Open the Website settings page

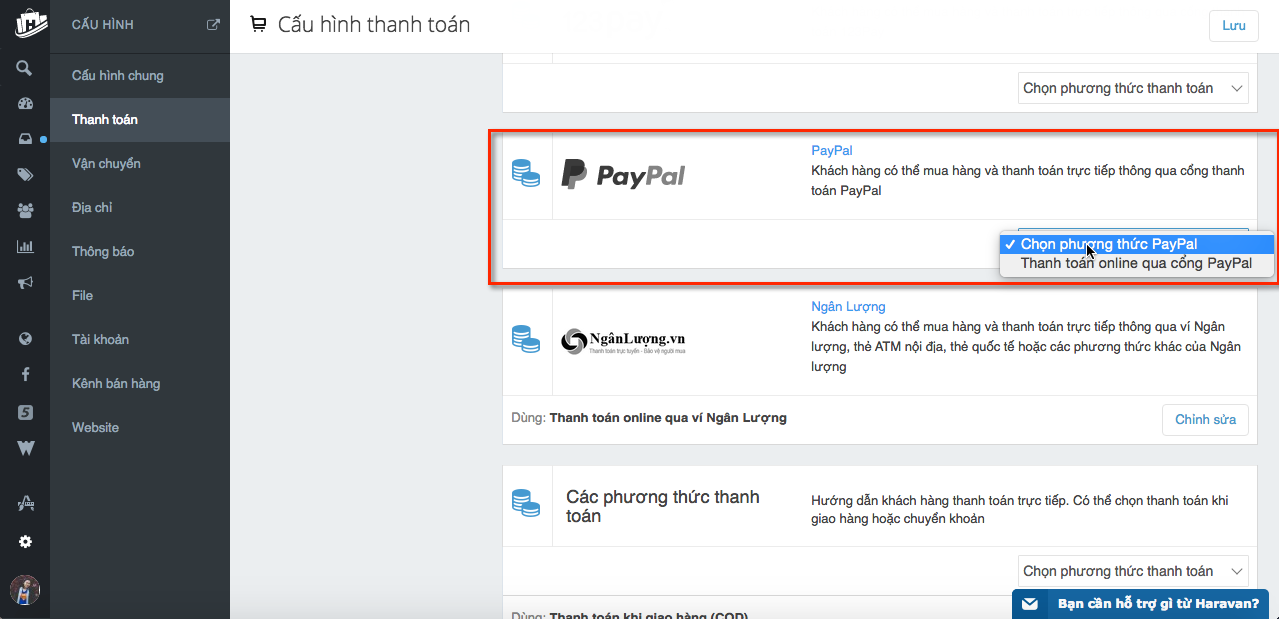[140, 427]
